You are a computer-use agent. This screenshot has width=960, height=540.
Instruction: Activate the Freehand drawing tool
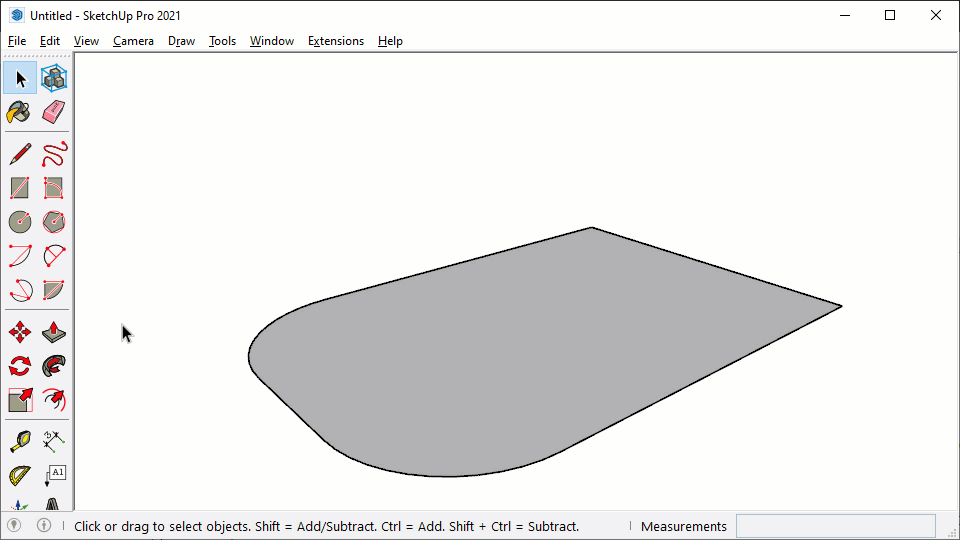54,154
